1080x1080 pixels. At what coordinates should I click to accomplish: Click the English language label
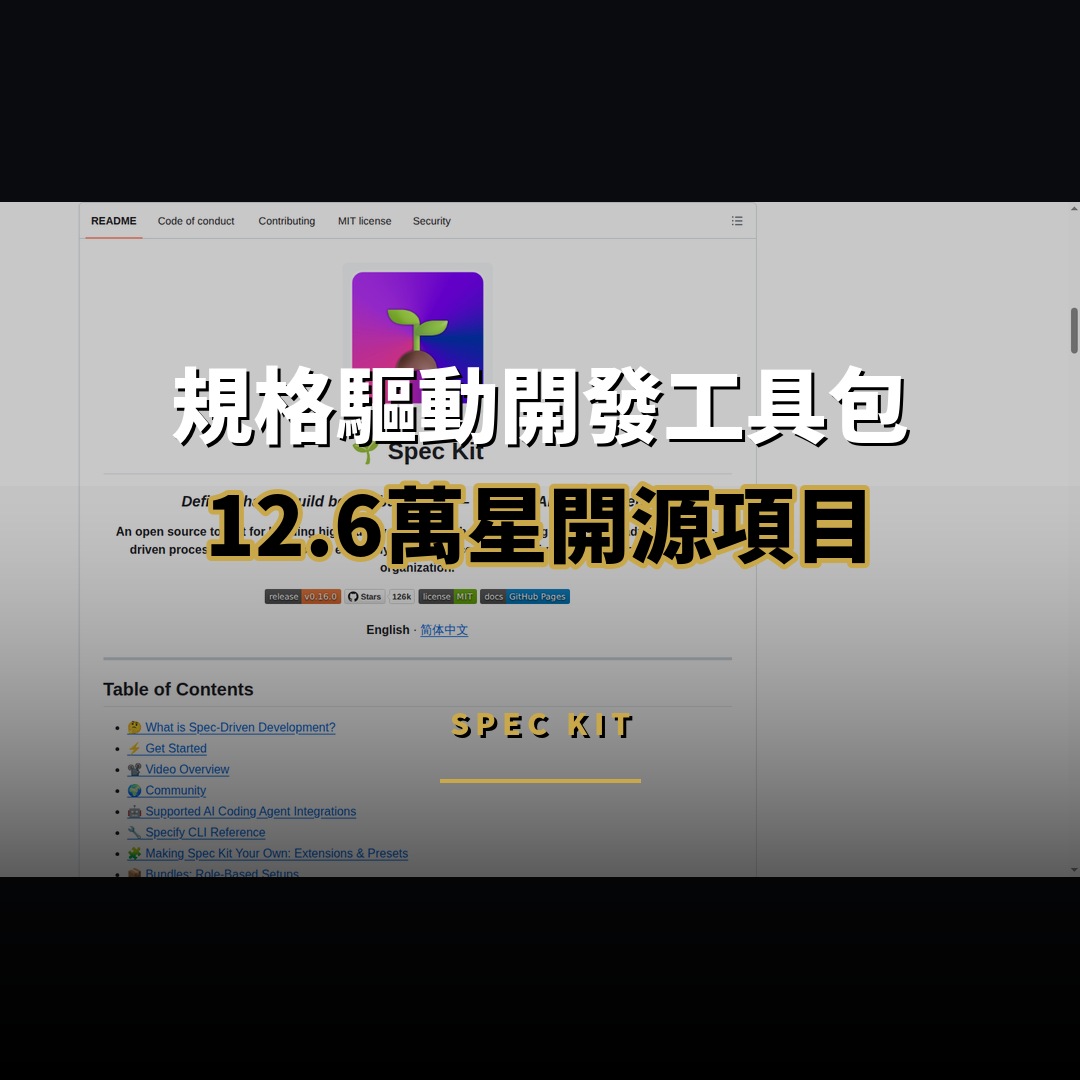point(388,630)
